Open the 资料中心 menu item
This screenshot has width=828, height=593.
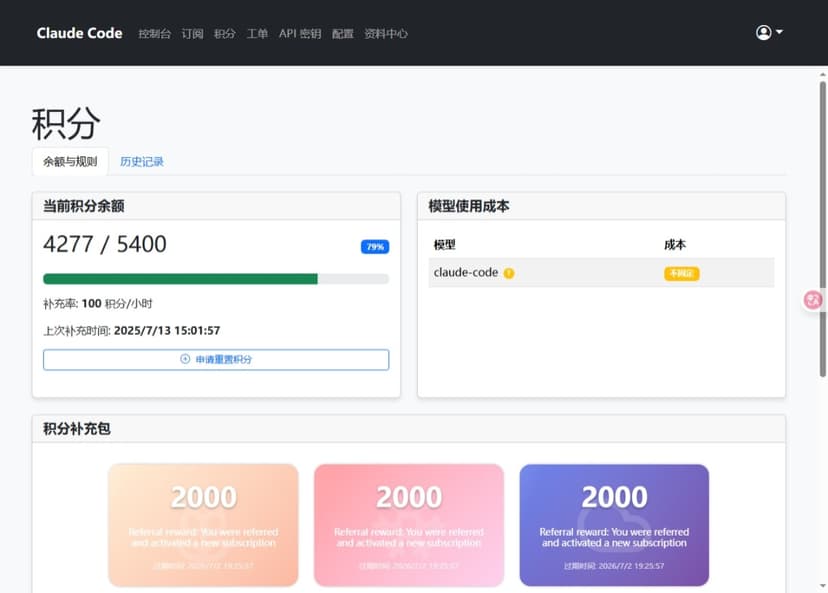[x=386, y=33]
